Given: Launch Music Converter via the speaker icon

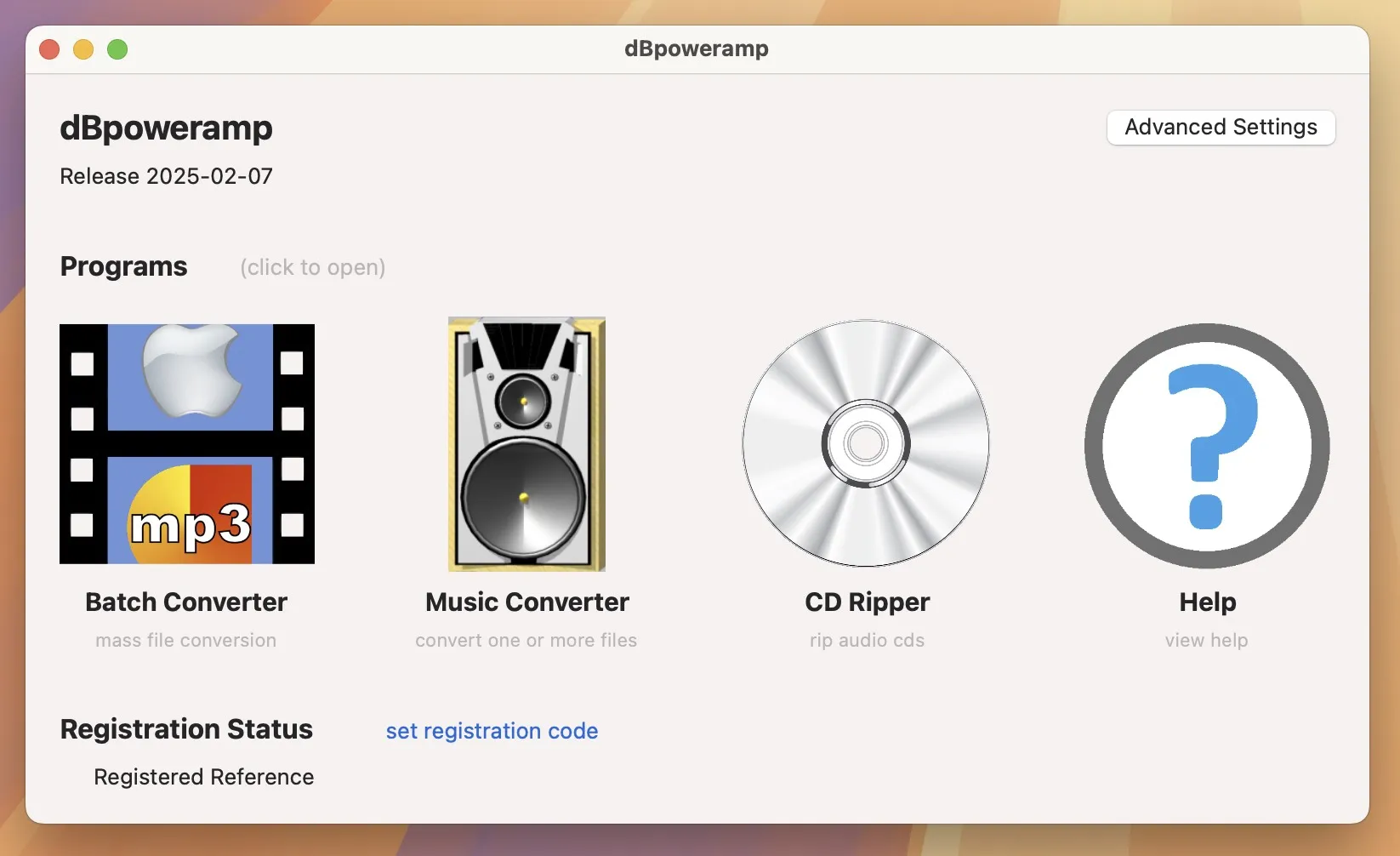Looking at the screenshot, I should click(x=526, y=443).
